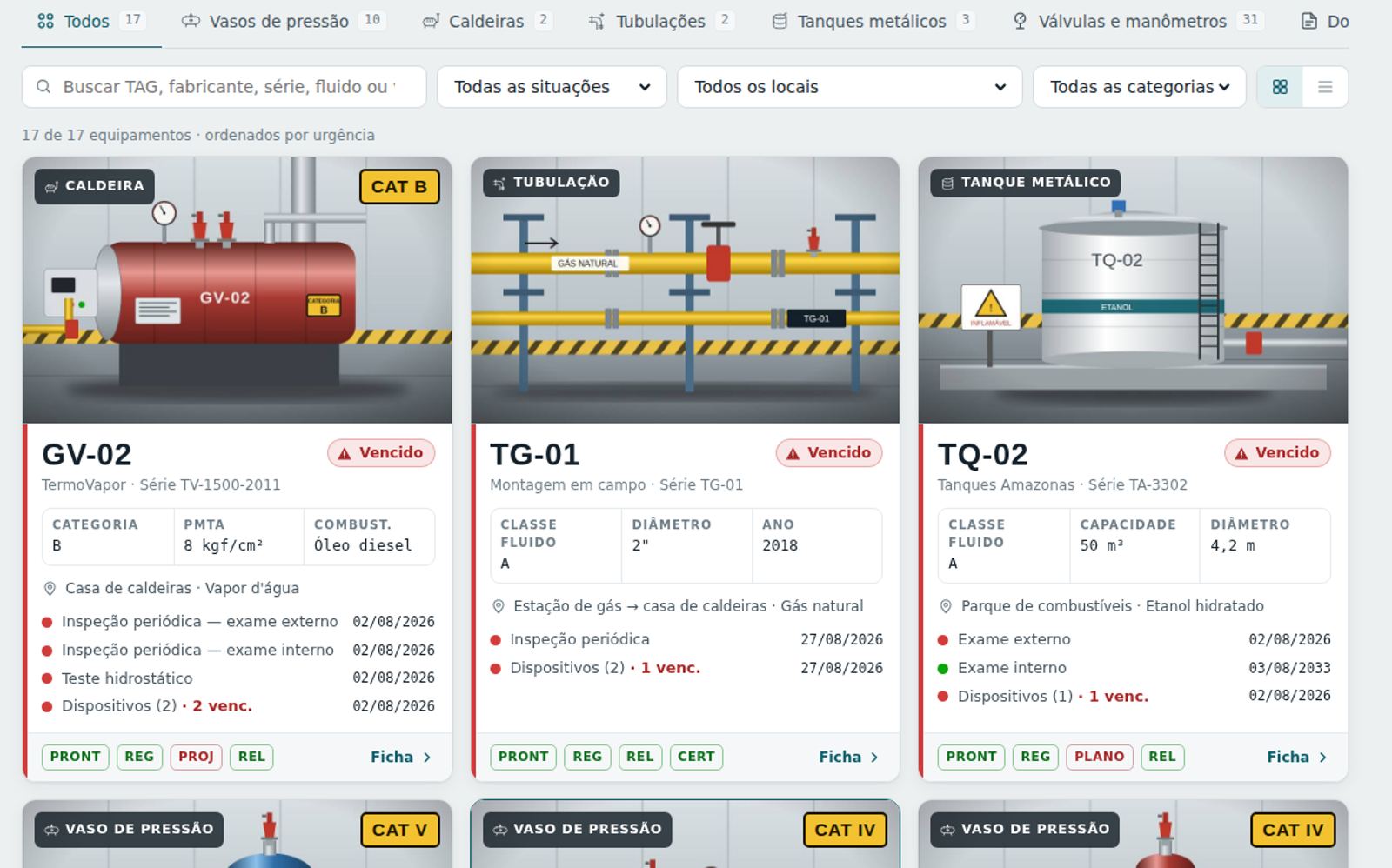Image resolution: width=1392 pixels, height=868 pixels.
Task: Click the CALDEIRA type label
Action: click(x=95, y=186)
